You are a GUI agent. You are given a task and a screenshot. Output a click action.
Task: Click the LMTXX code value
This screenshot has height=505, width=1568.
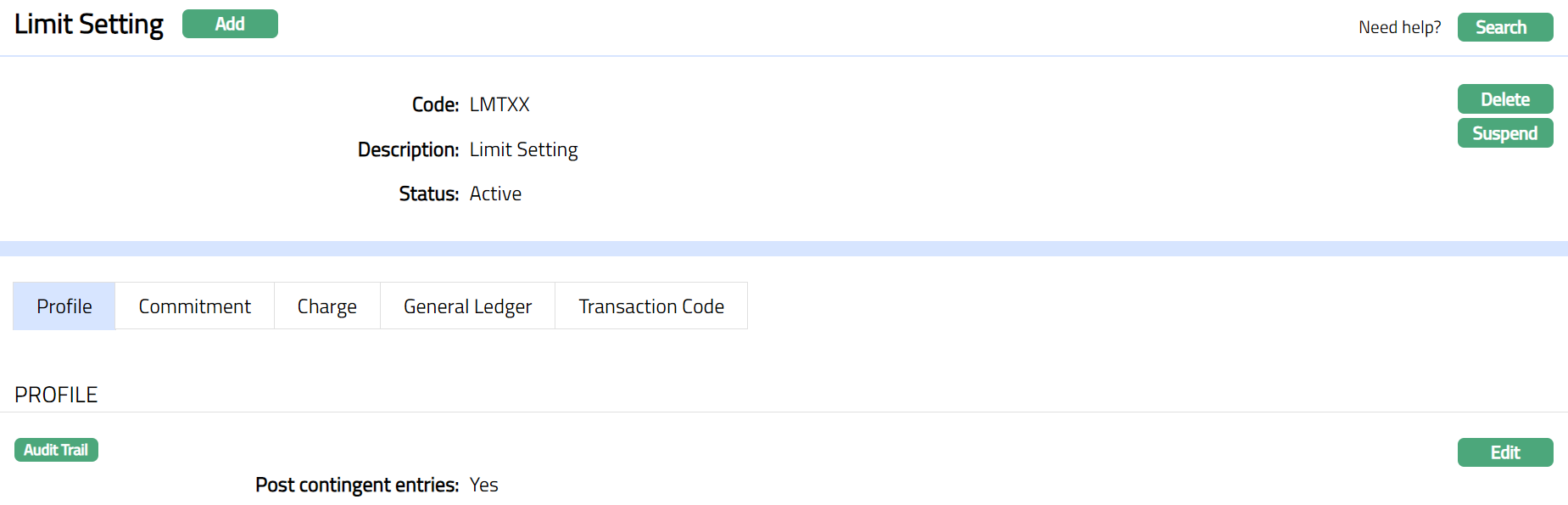coord(499,104)
